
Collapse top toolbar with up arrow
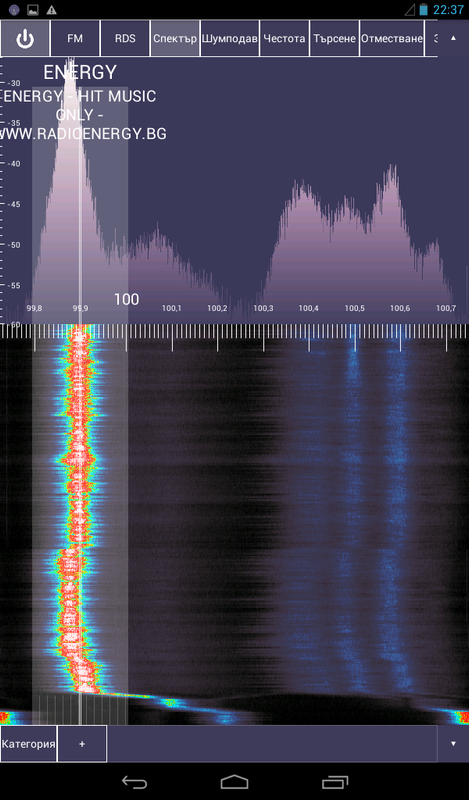(x=453, y=38)
